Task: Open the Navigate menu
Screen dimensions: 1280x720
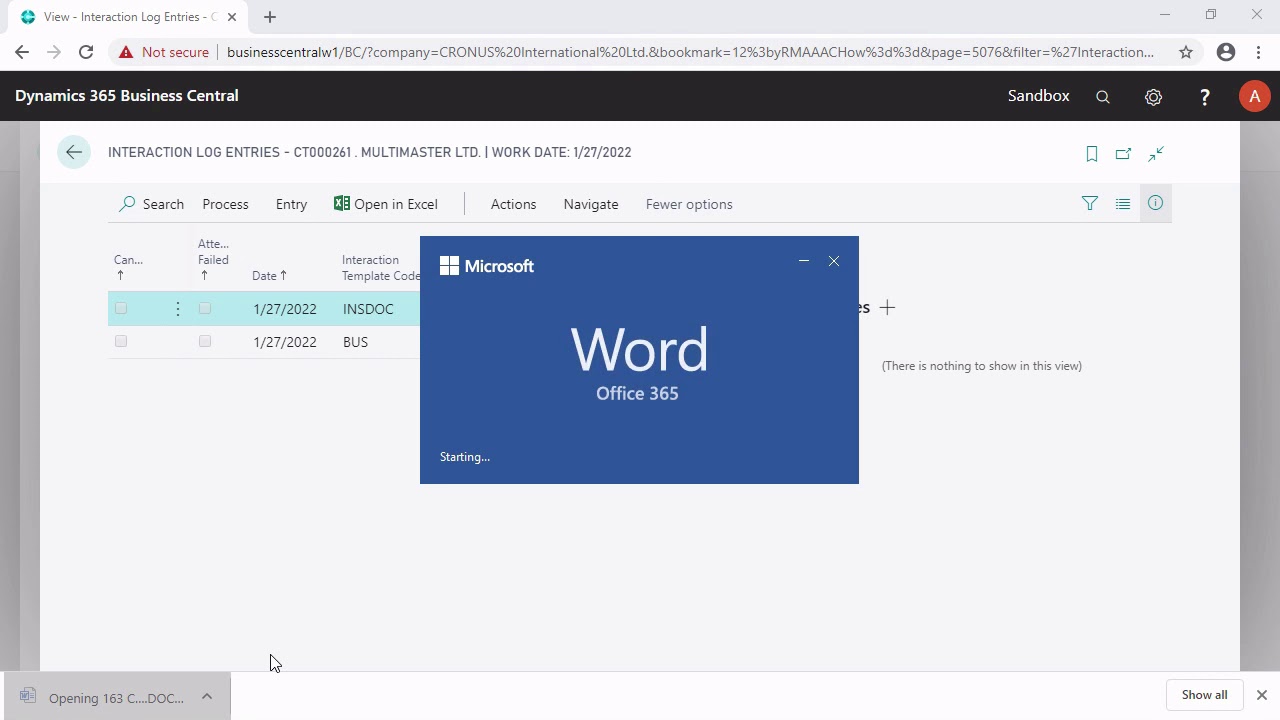Action: pyautogui.click(x=591, y=204)
